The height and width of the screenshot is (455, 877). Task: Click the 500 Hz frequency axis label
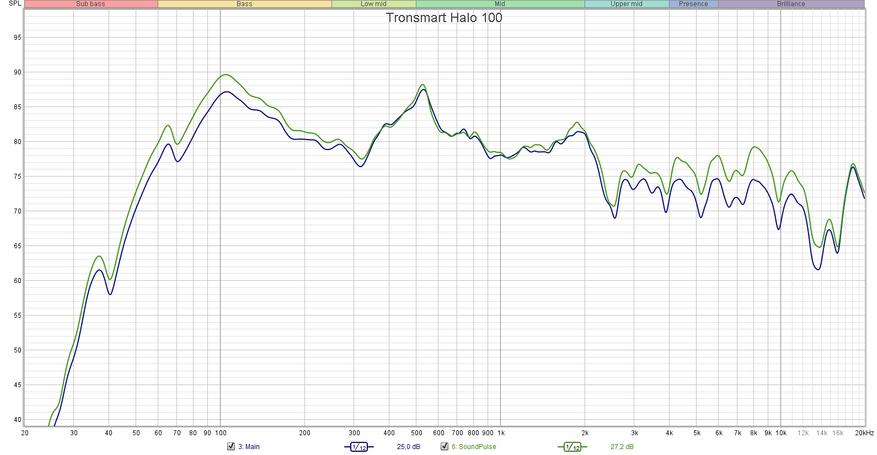pyautogui.click(x=416, y=433)
